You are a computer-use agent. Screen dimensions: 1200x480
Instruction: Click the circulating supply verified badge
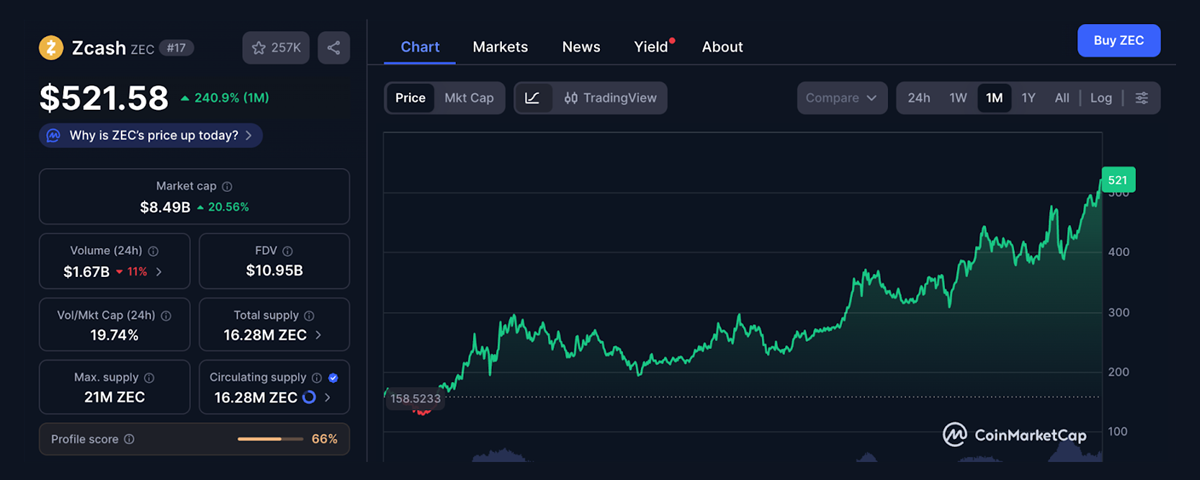[333, 378]
